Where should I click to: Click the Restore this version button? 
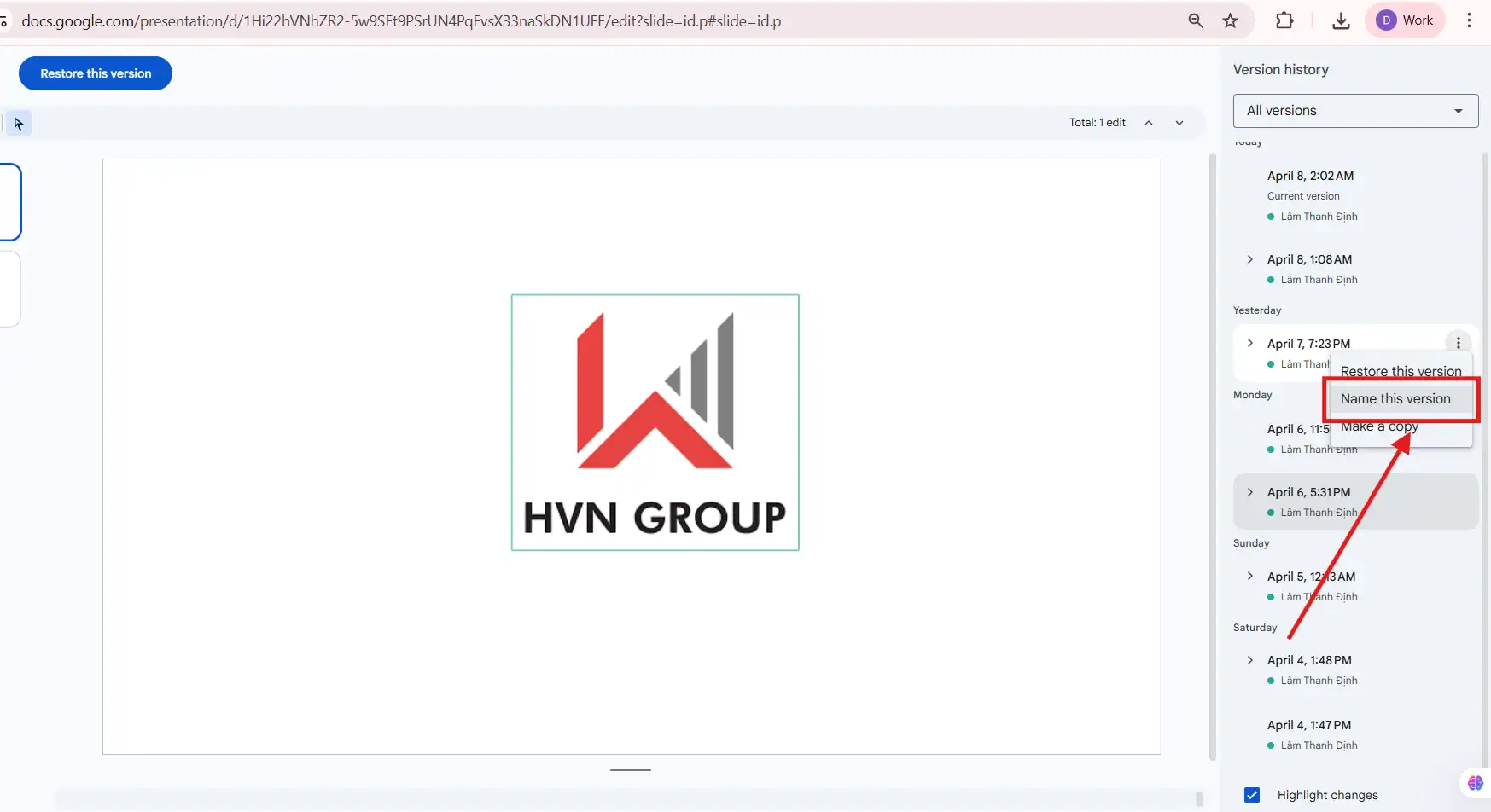point(95,73)
